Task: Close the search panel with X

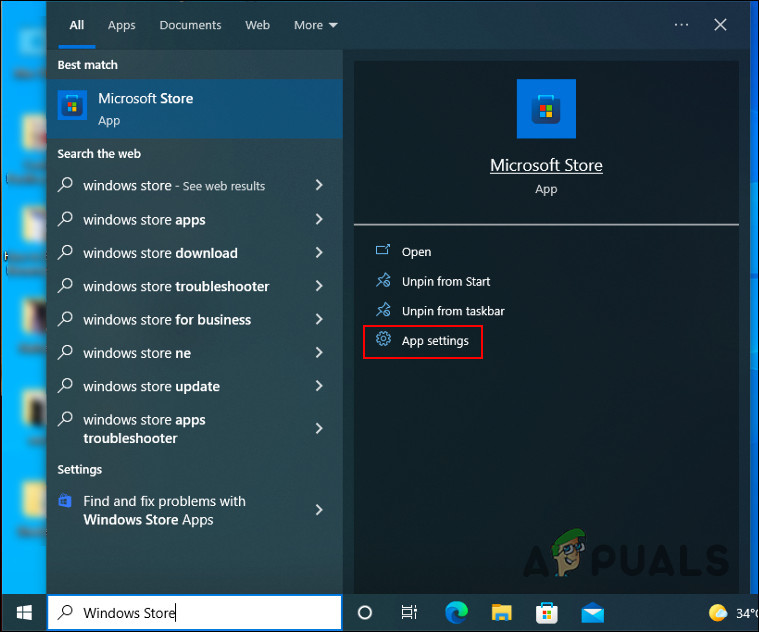Action: (720, 25)
